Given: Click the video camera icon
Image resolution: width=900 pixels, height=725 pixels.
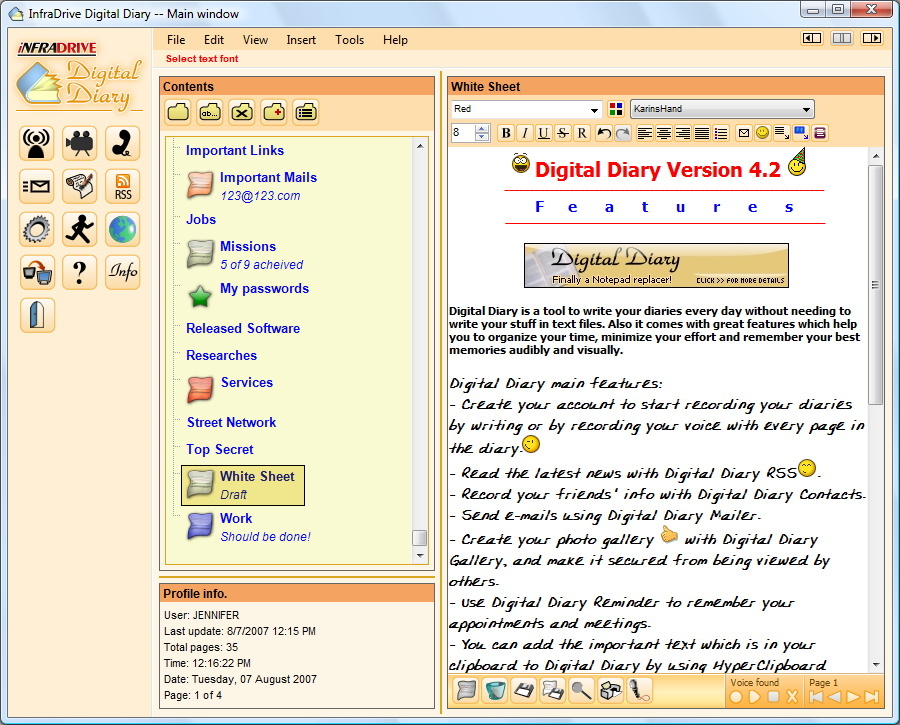Looking at the screenshot, I should pos(80,143).
